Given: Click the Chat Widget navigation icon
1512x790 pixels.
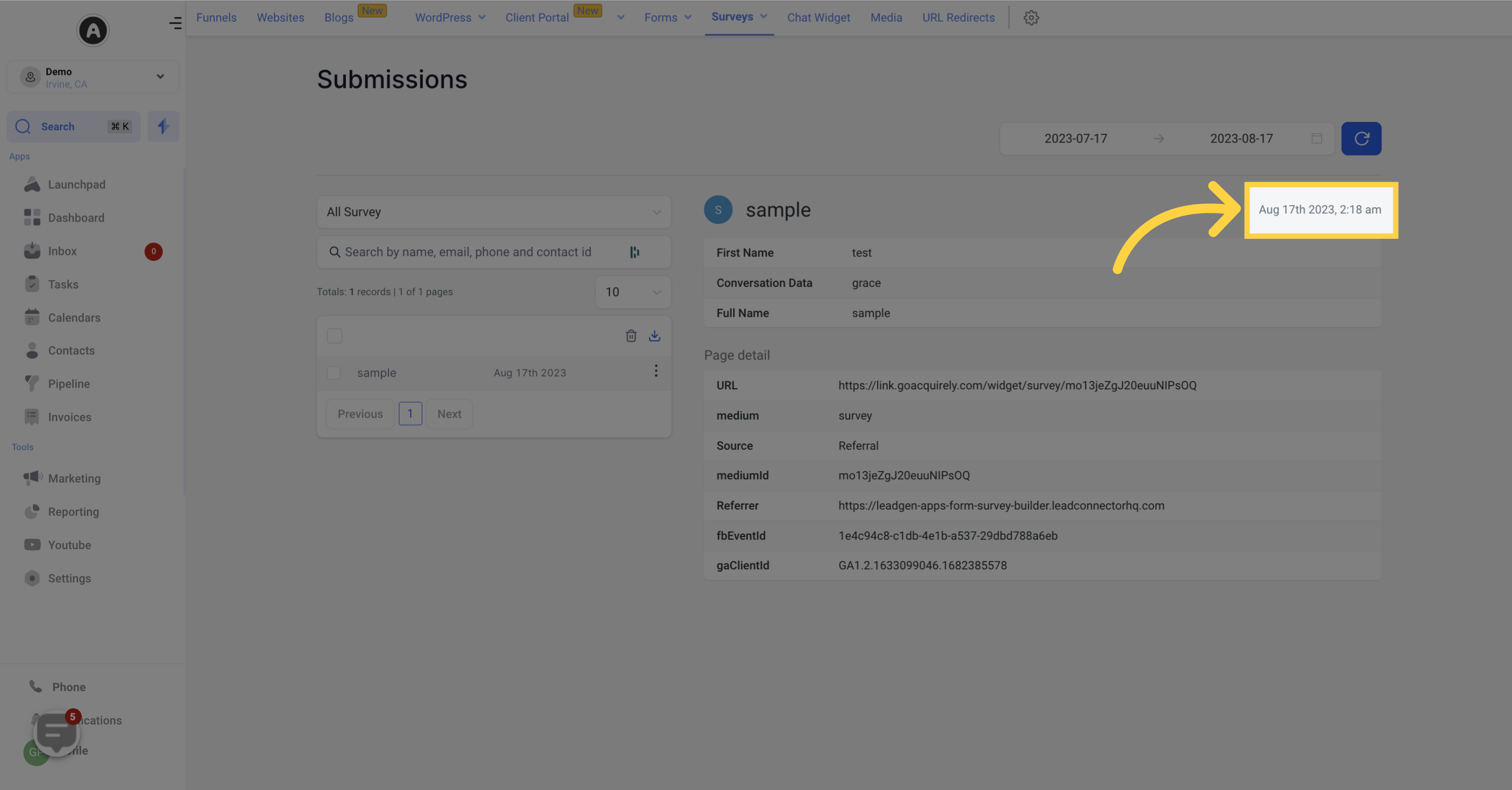Looking at the screenshot, I should click(x=818, y=17).
